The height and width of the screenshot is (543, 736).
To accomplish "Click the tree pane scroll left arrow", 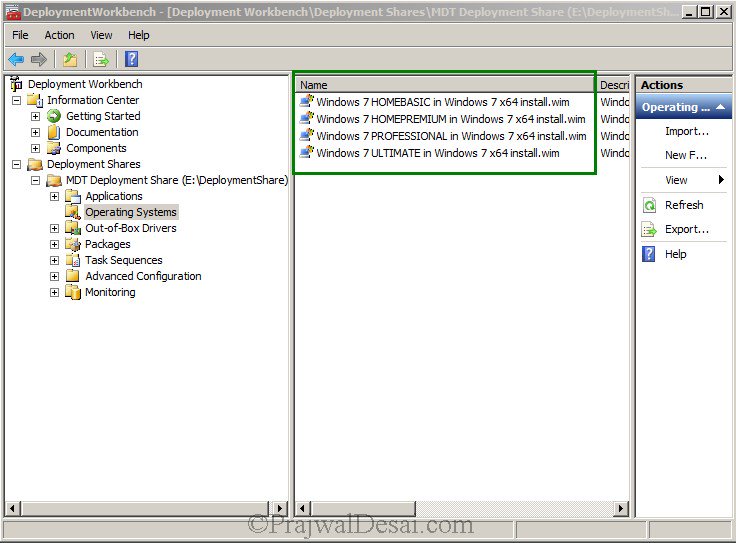I will 12,508.
